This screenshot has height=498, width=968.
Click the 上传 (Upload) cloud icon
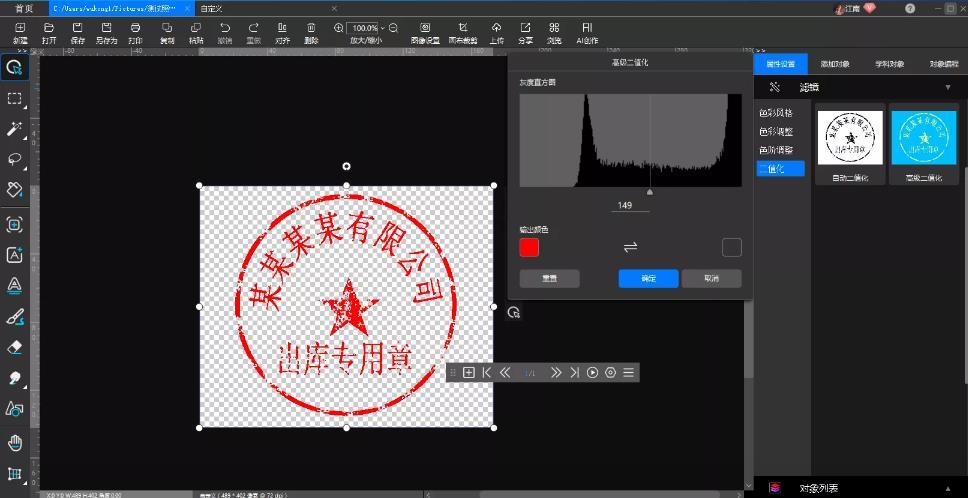(x=496, y=28)
